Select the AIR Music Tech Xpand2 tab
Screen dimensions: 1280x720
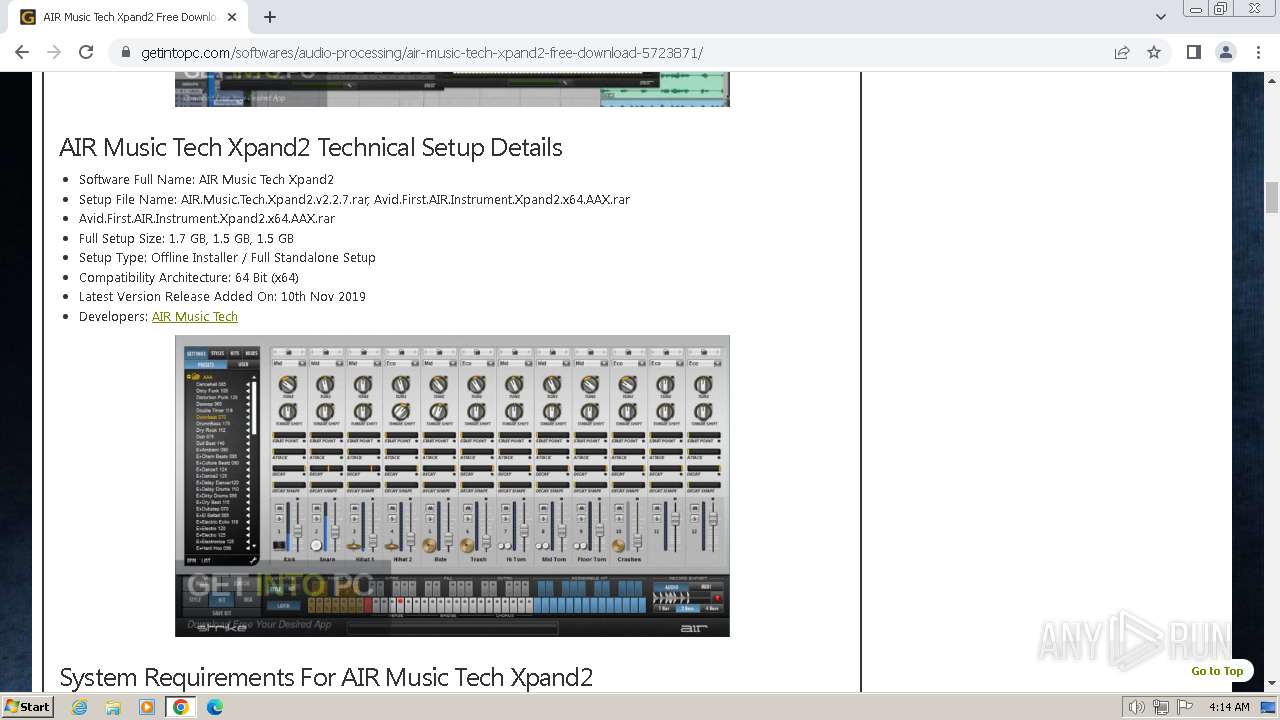tap(128, 17)
